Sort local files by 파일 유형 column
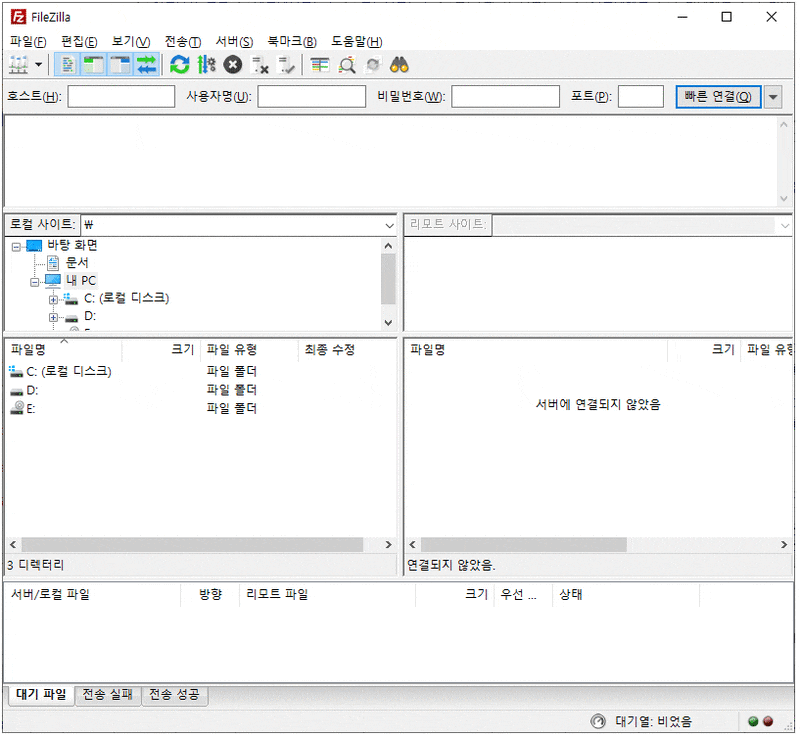The image size is (800, 736). pyautogui.click(x=249, y=350)
